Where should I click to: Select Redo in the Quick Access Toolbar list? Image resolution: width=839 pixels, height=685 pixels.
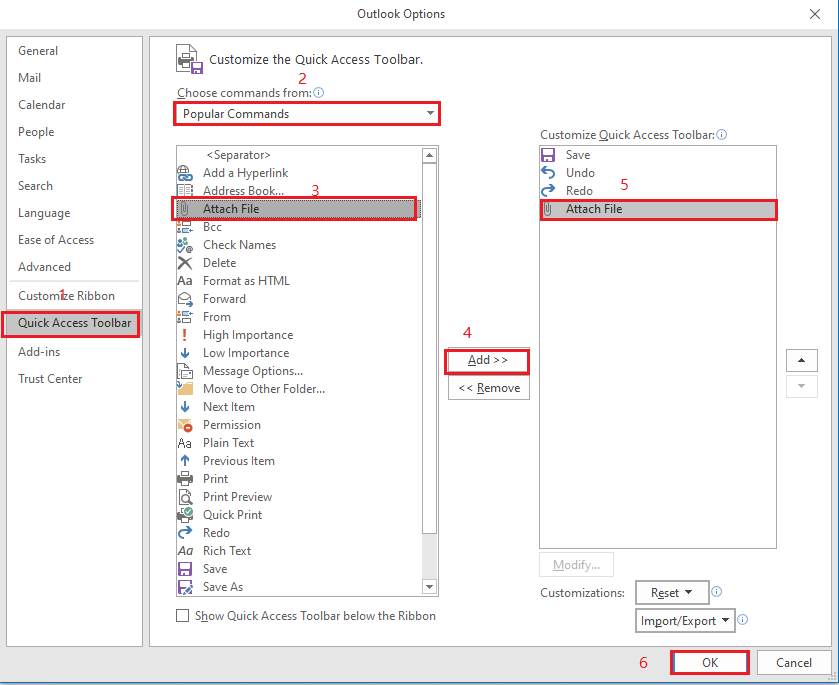658,191
